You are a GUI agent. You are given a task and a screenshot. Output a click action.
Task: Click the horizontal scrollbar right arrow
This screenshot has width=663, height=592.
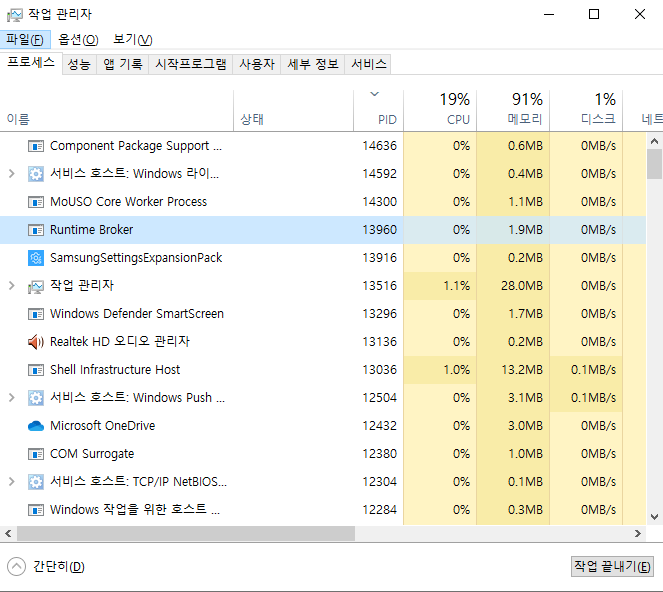(638, 534)
